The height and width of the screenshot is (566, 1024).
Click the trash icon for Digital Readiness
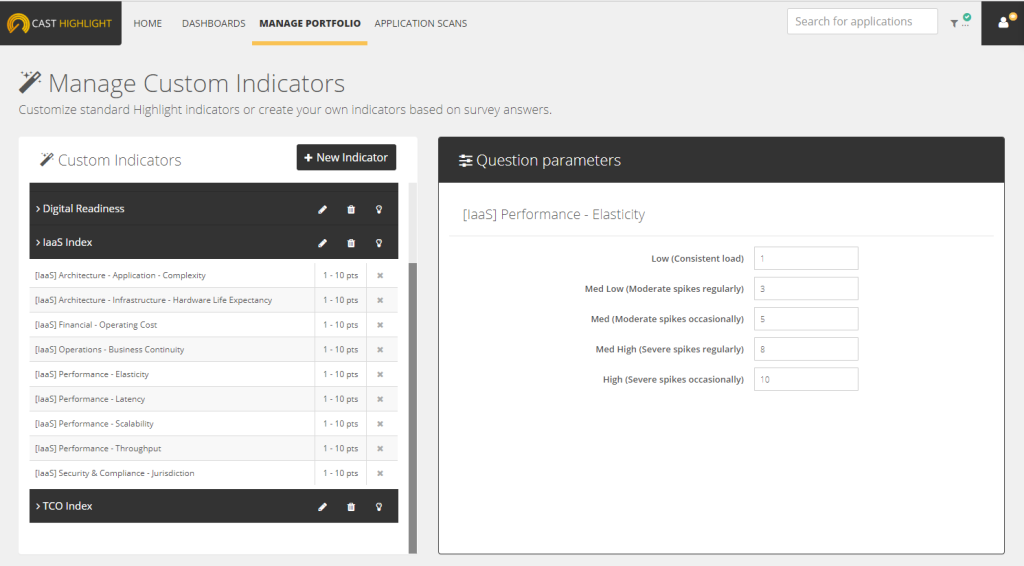351,210
